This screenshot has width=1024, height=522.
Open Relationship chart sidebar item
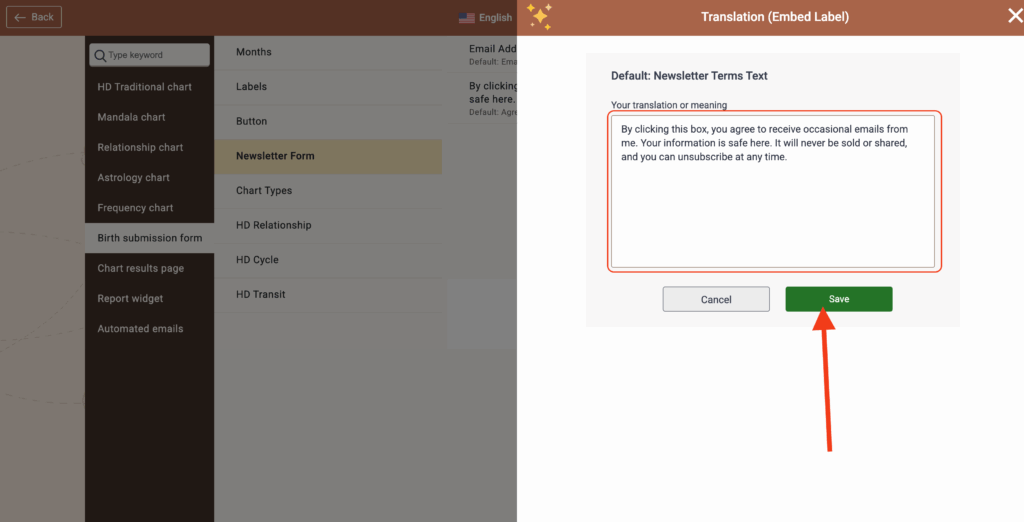(141, 147)
